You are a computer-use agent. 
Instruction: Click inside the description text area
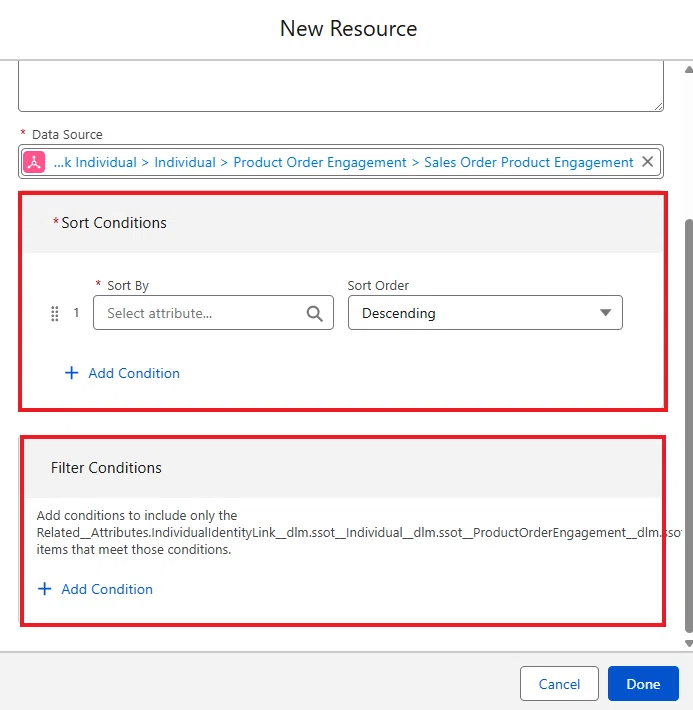click(x=341, y=86)
